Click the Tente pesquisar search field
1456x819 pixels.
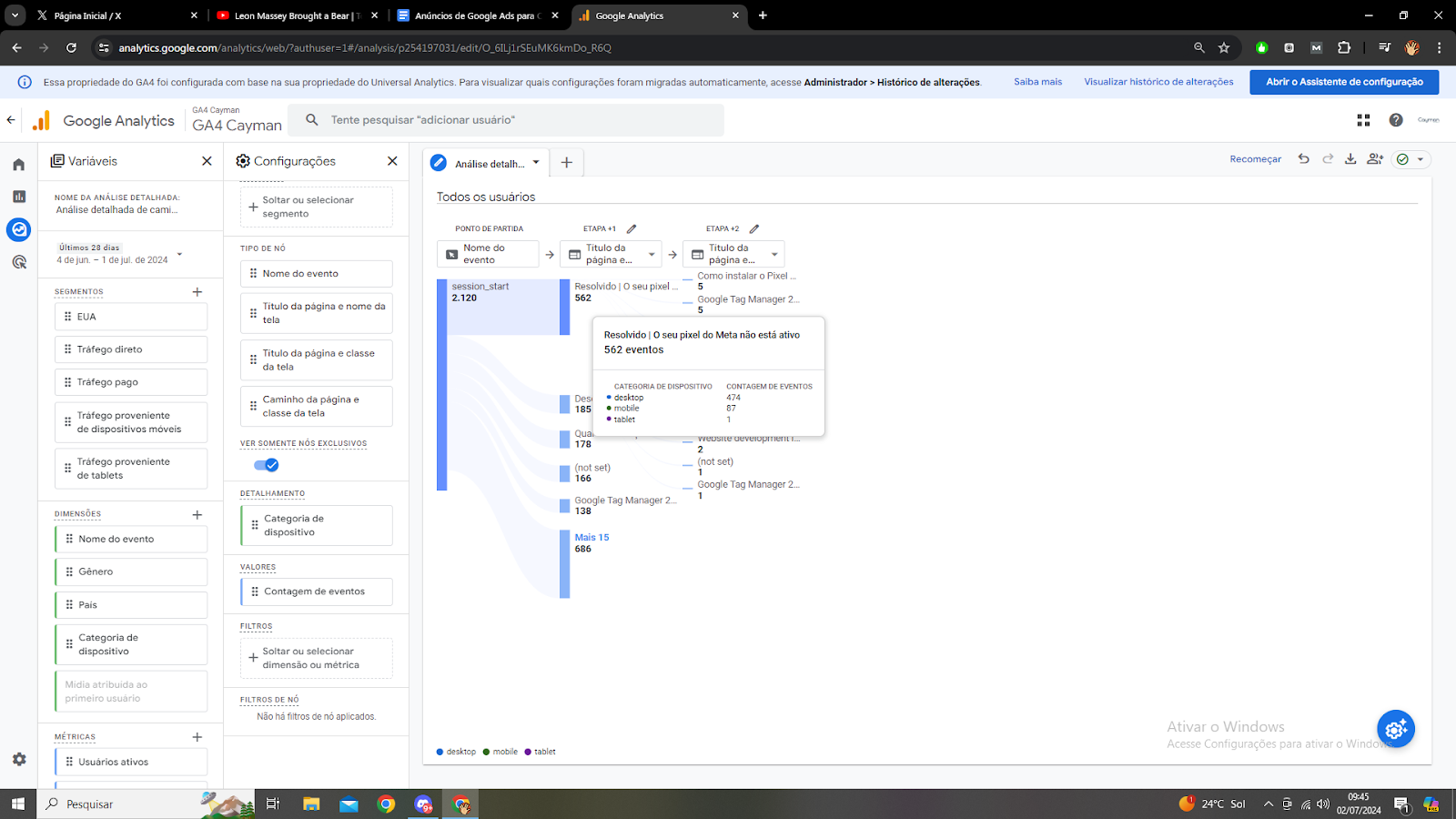click(506, 120)
